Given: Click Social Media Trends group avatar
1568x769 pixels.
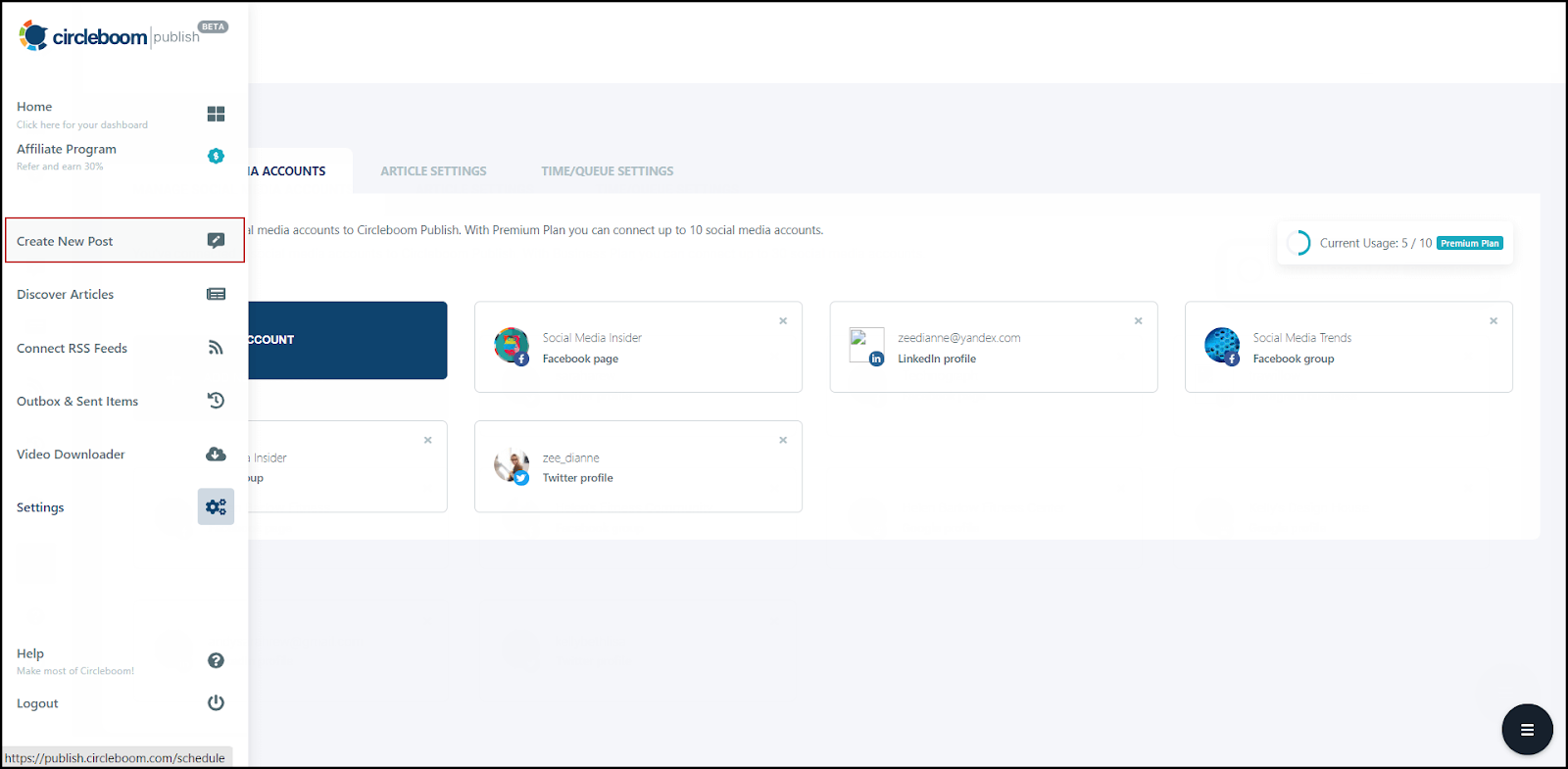Looking at the screenshot, I should point(1222,346).
